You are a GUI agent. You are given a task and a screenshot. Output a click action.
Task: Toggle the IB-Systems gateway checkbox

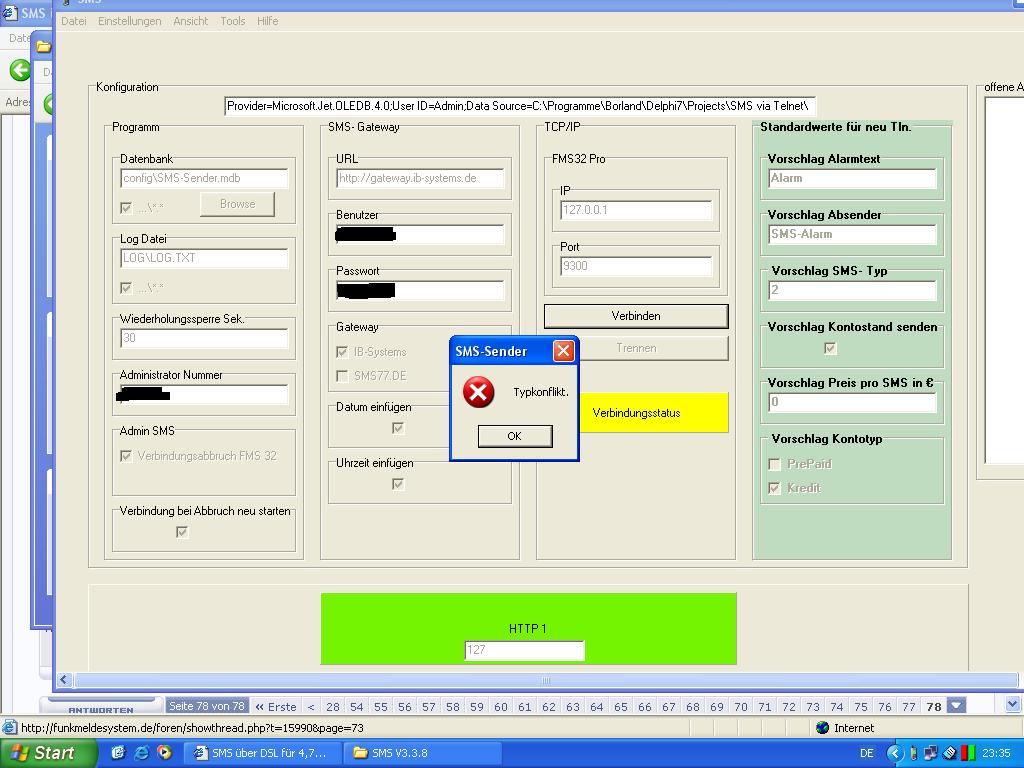pos(343,352)
